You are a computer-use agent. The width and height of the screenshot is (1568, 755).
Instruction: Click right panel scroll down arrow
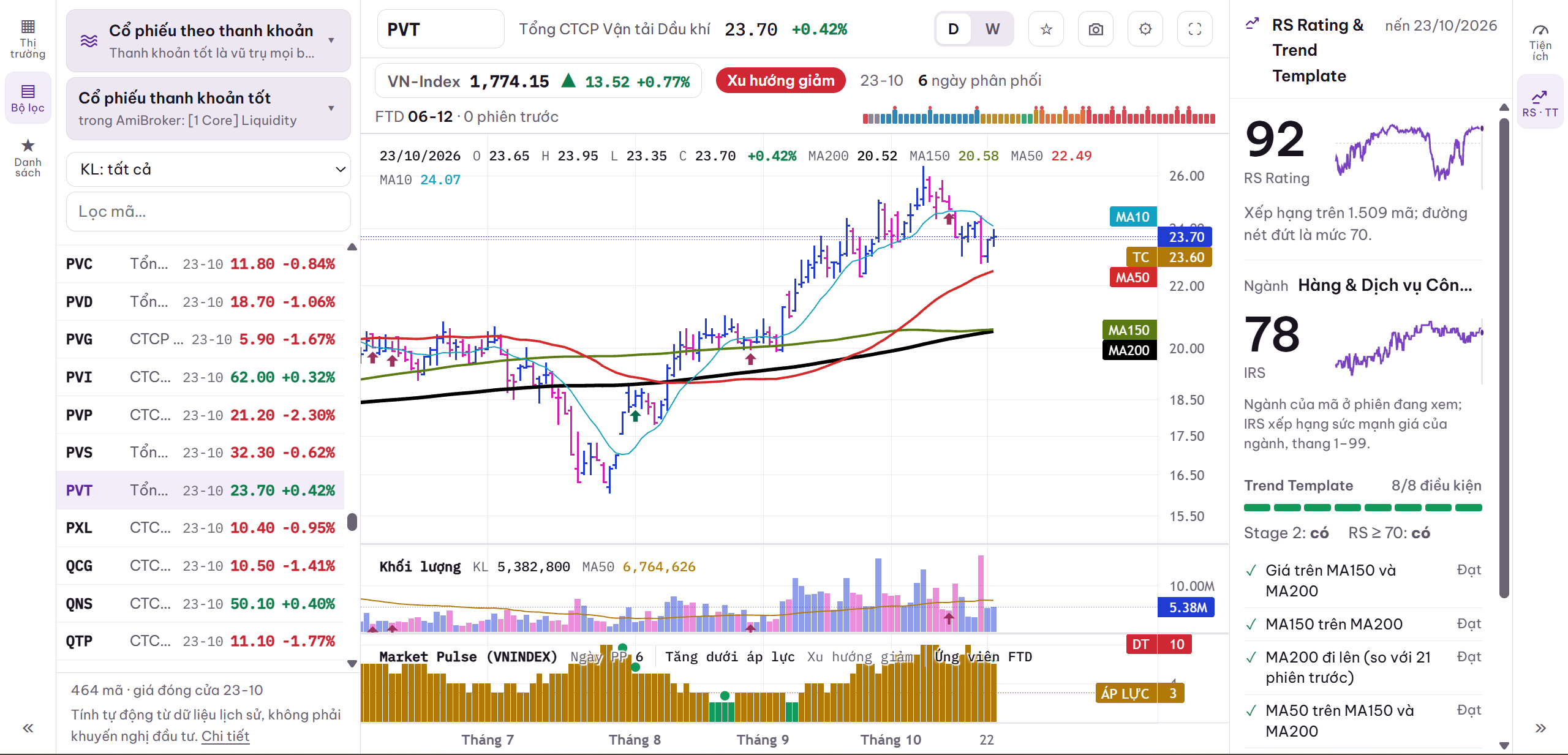pyautogui.click(x=1504, y=745)
